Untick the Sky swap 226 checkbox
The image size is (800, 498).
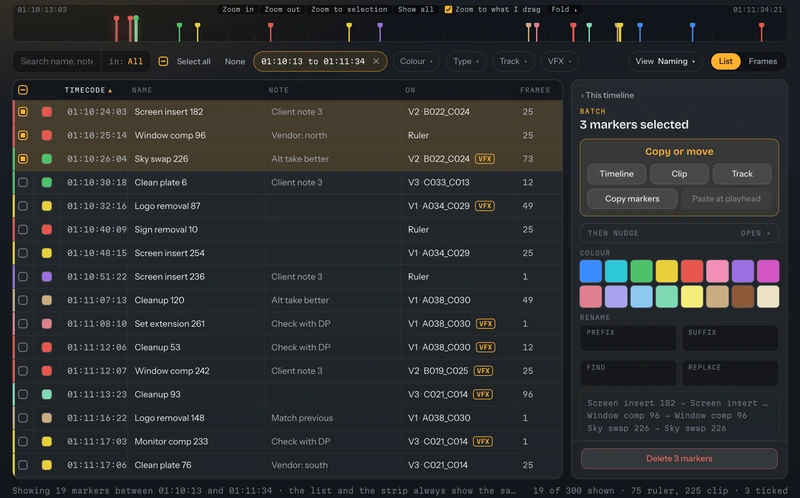pos(23,159)
